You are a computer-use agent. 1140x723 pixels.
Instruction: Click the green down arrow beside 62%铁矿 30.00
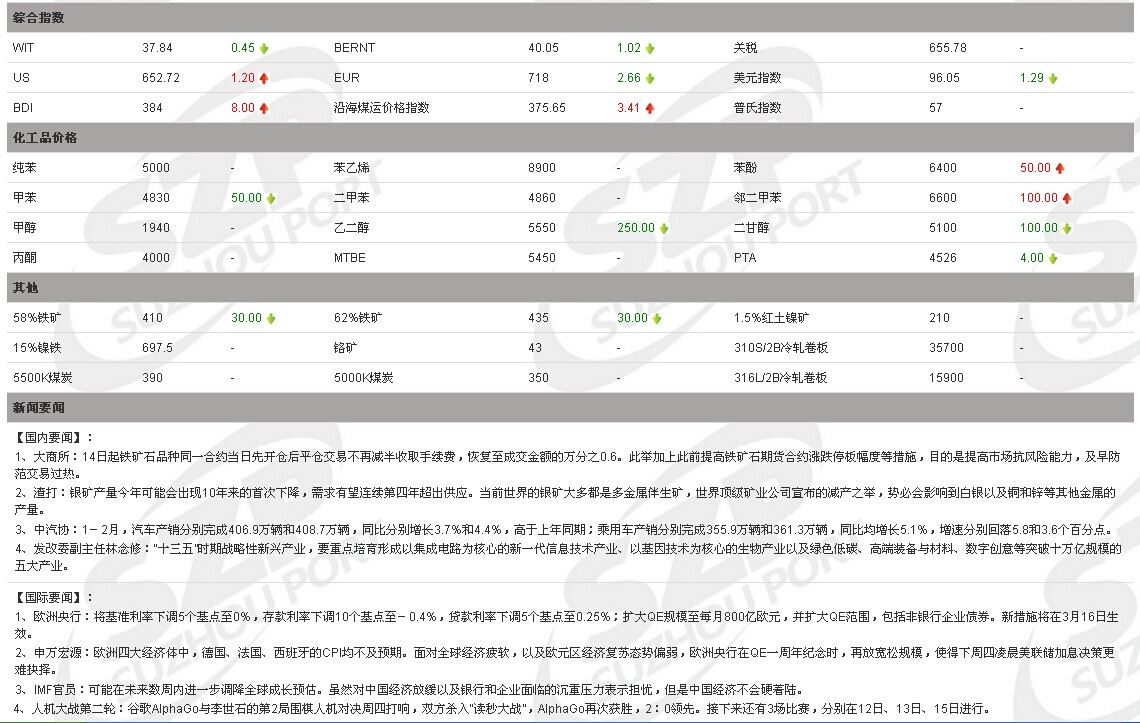(x=657, y=318)
